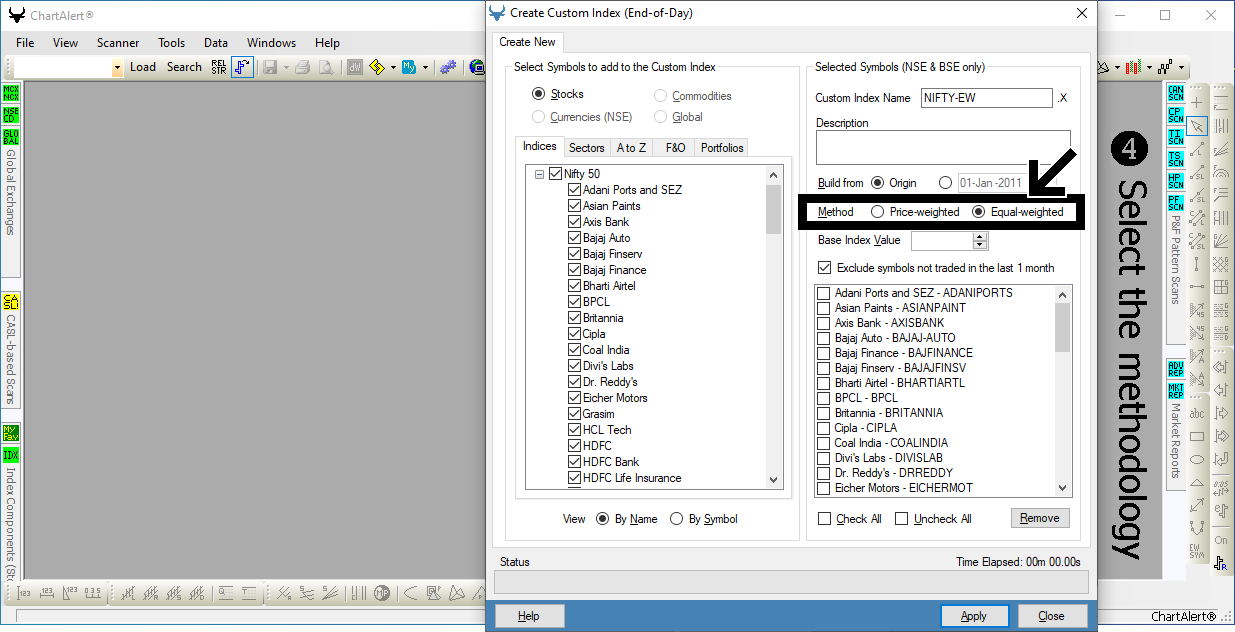
Task: Click the TS SCN scan icon
Action: click(x=1175, y=159)
